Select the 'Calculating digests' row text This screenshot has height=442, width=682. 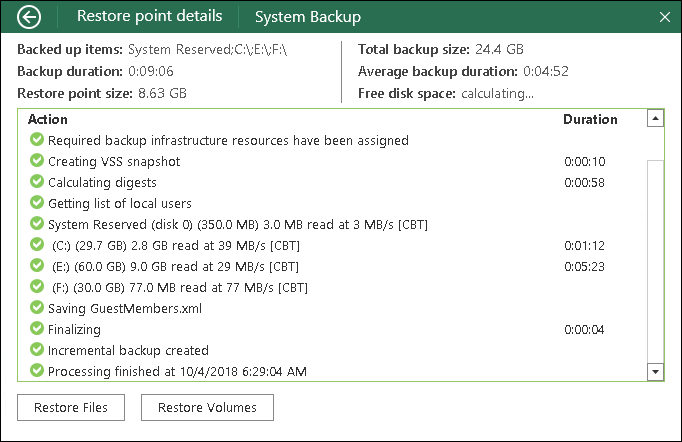coord(102,182)
